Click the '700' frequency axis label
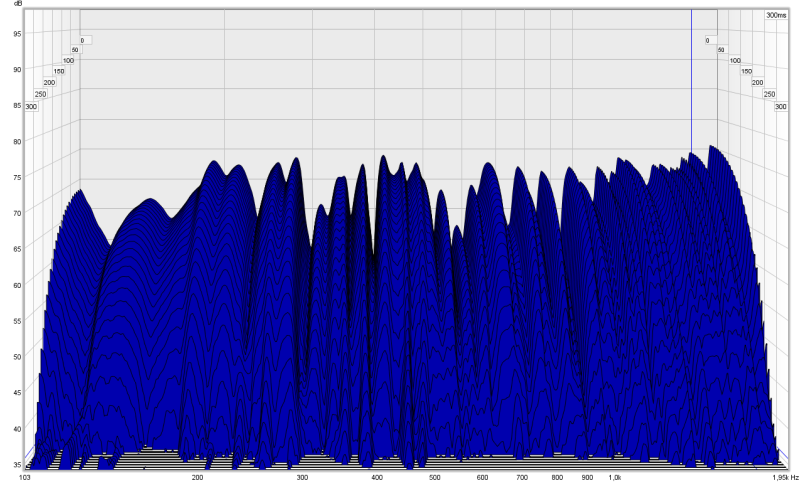The height and width of the screenshot is (483, 800). (x=521, y=478)
